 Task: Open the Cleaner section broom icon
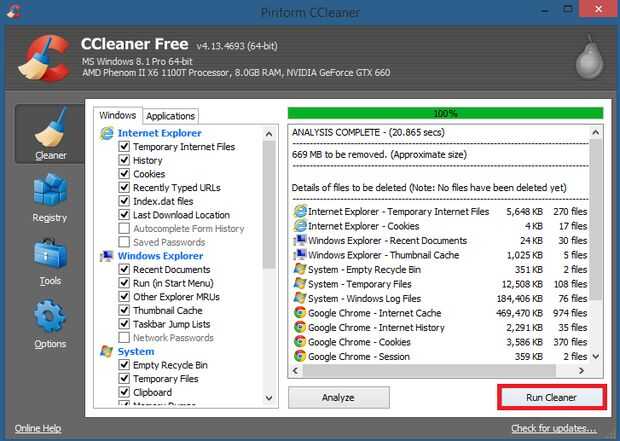point(50,129)
